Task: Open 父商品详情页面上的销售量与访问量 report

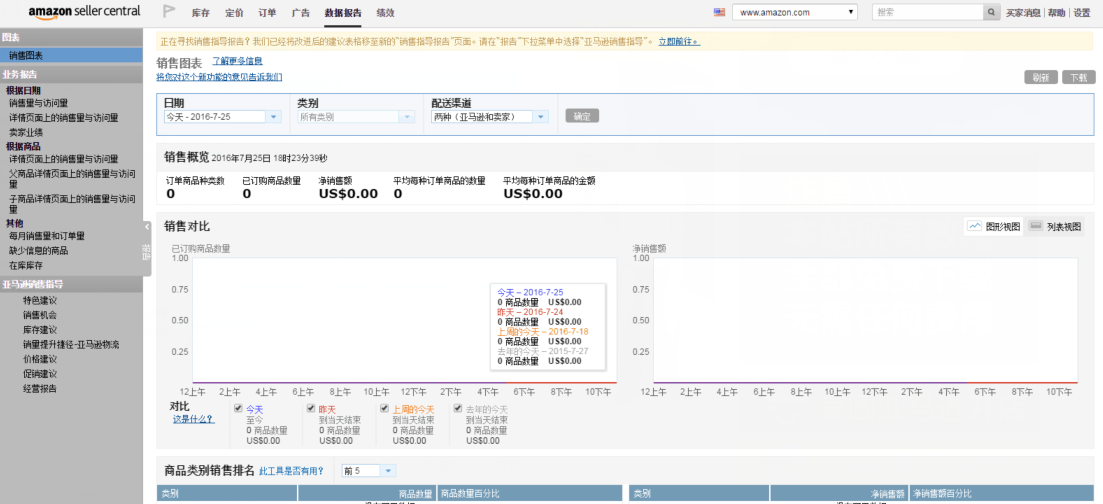Action: pyautogui.click(x=72, y=178)
